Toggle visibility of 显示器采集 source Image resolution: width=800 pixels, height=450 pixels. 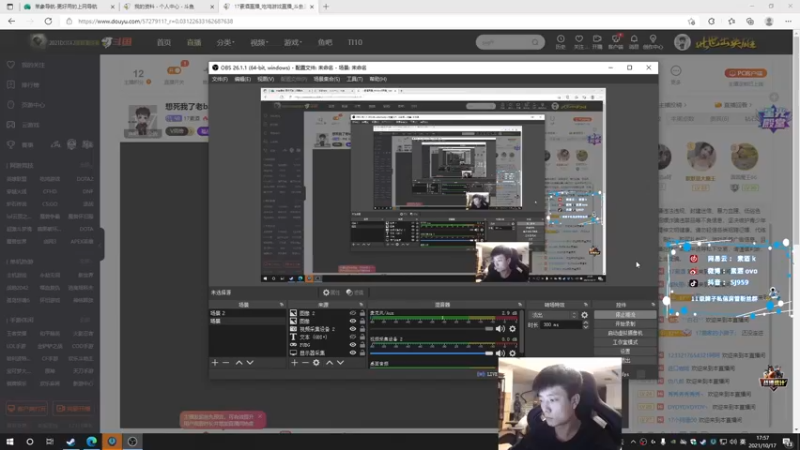(353, 353)
